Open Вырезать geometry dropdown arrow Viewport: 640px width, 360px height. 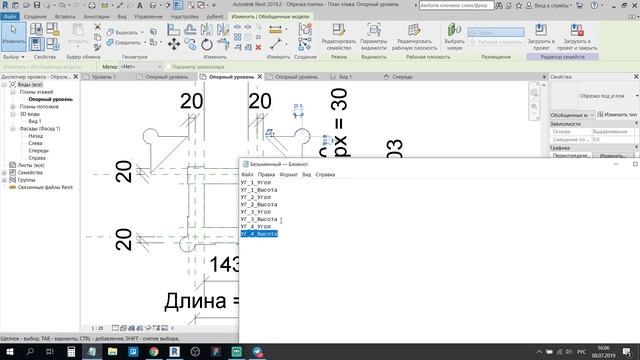pos(142,32)
